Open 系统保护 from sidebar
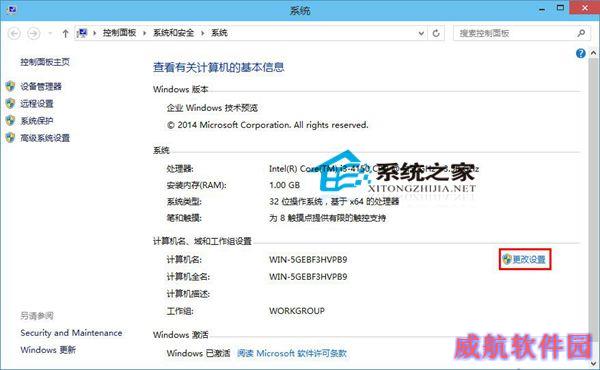Viewport: 600px width, 370px height. (37, 121)
